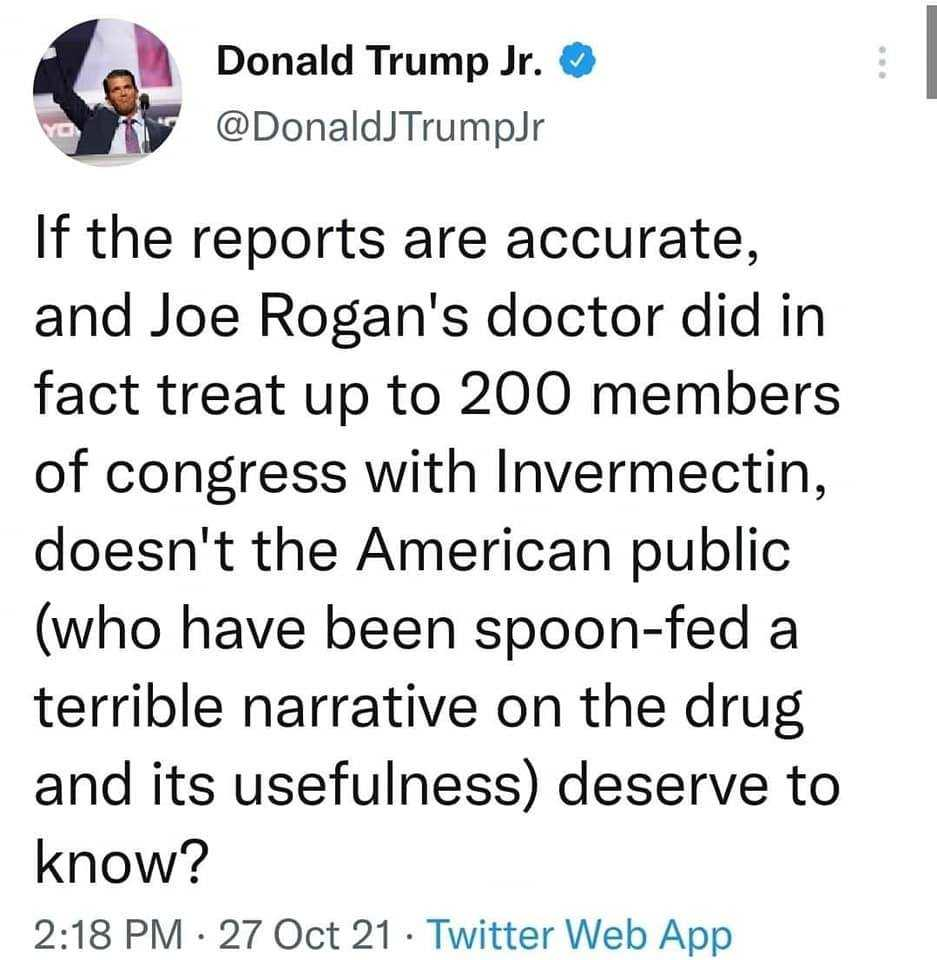Open the Donald Trump Jr. profile picture
937x960 pixels.
108,92
